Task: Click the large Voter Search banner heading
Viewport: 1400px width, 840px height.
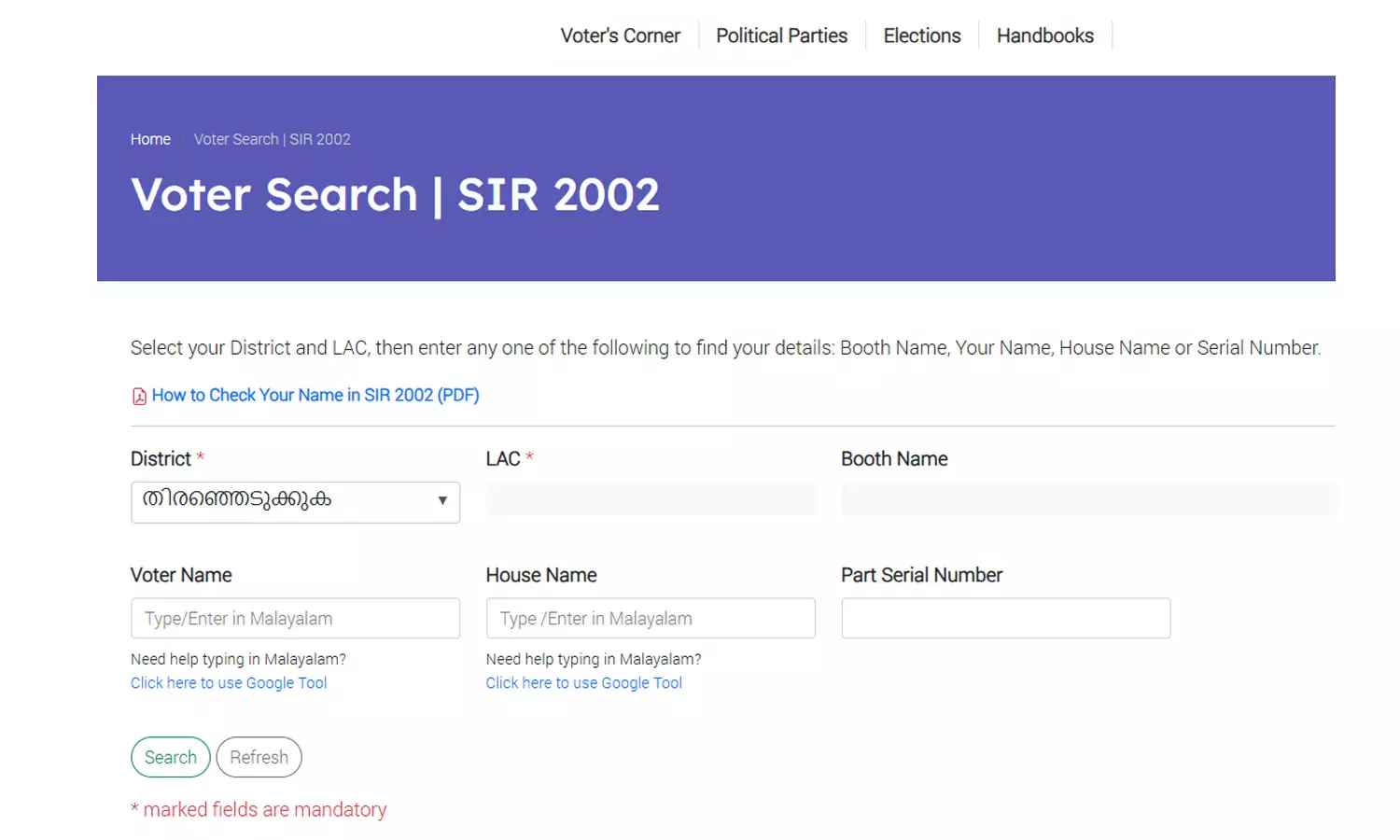Action: (x=395, y=195)
